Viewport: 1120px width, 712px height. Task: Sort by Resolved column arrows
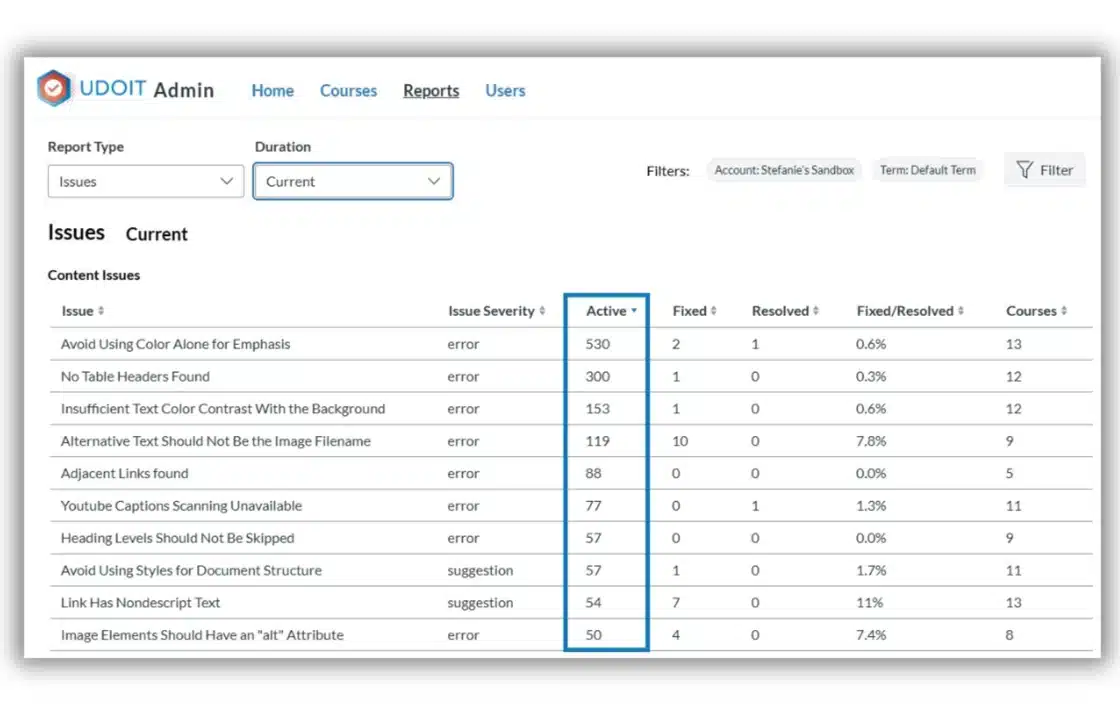point(815,312)
